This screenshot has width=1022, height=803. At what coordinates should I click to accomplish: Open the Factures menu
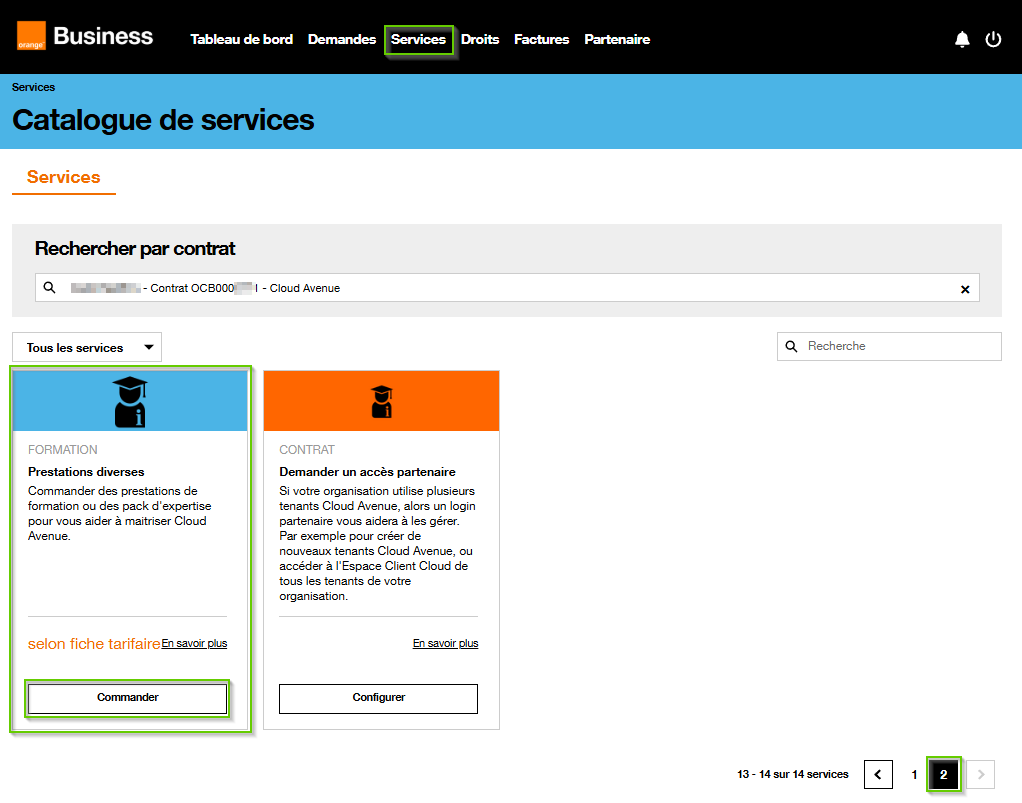(x=542, y=40)
